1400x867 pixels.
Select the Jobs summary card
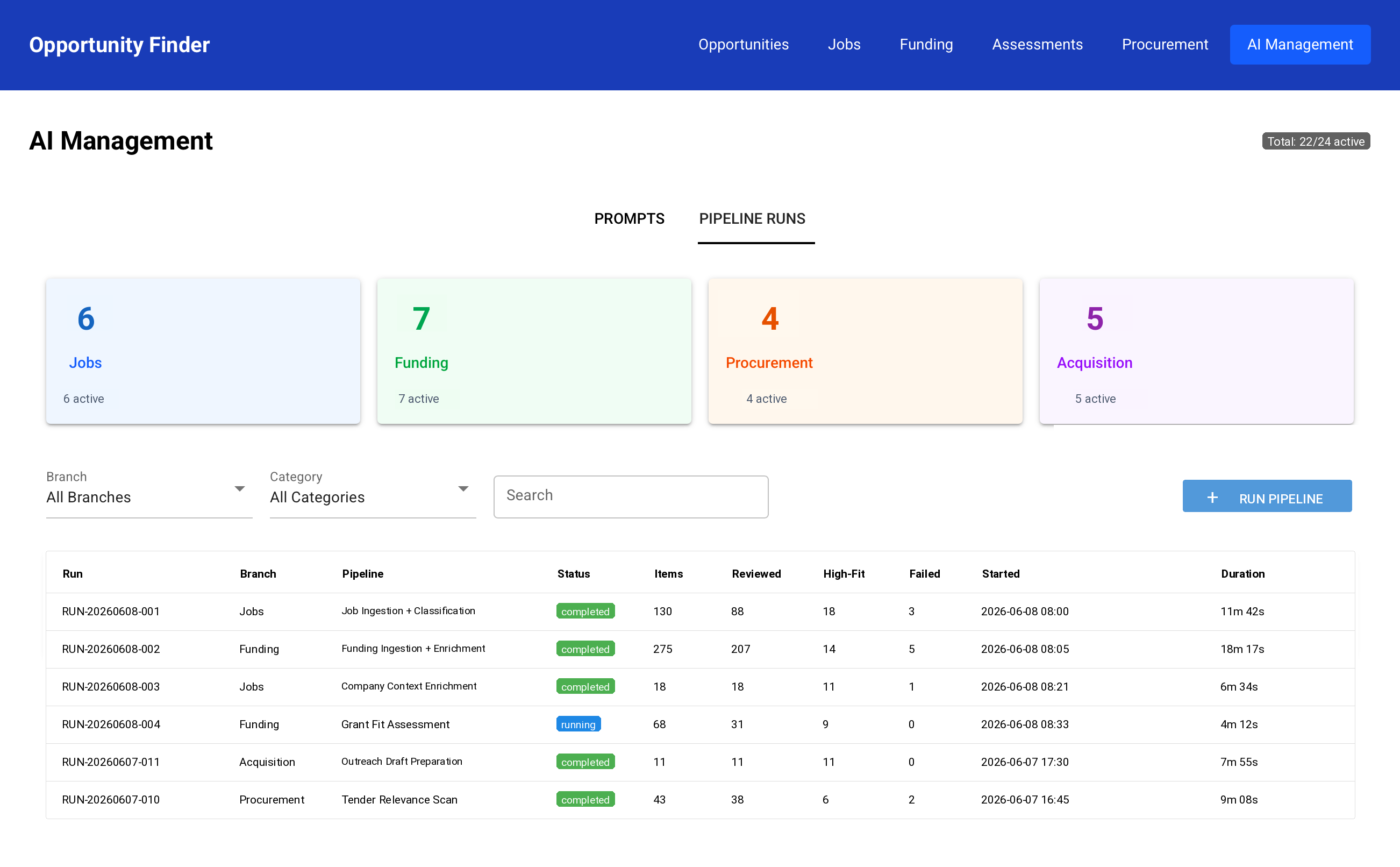click(x=203, y=351)
